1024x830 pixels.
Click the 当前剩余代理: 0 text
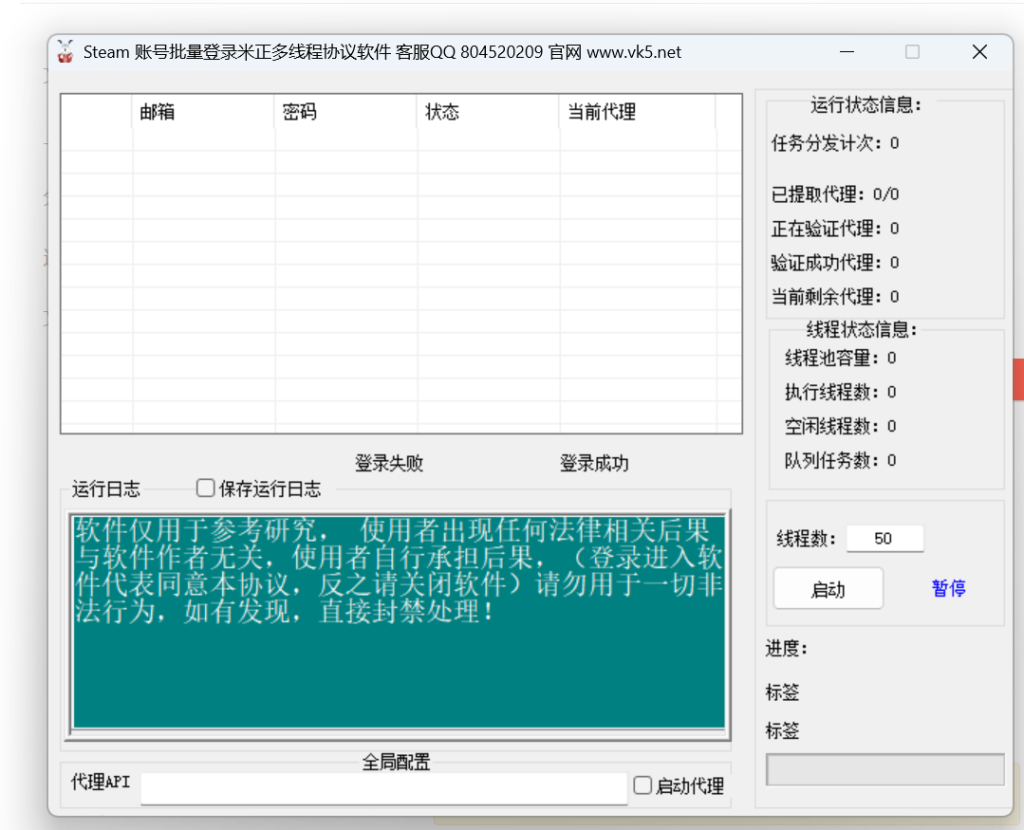pos(835,296)
